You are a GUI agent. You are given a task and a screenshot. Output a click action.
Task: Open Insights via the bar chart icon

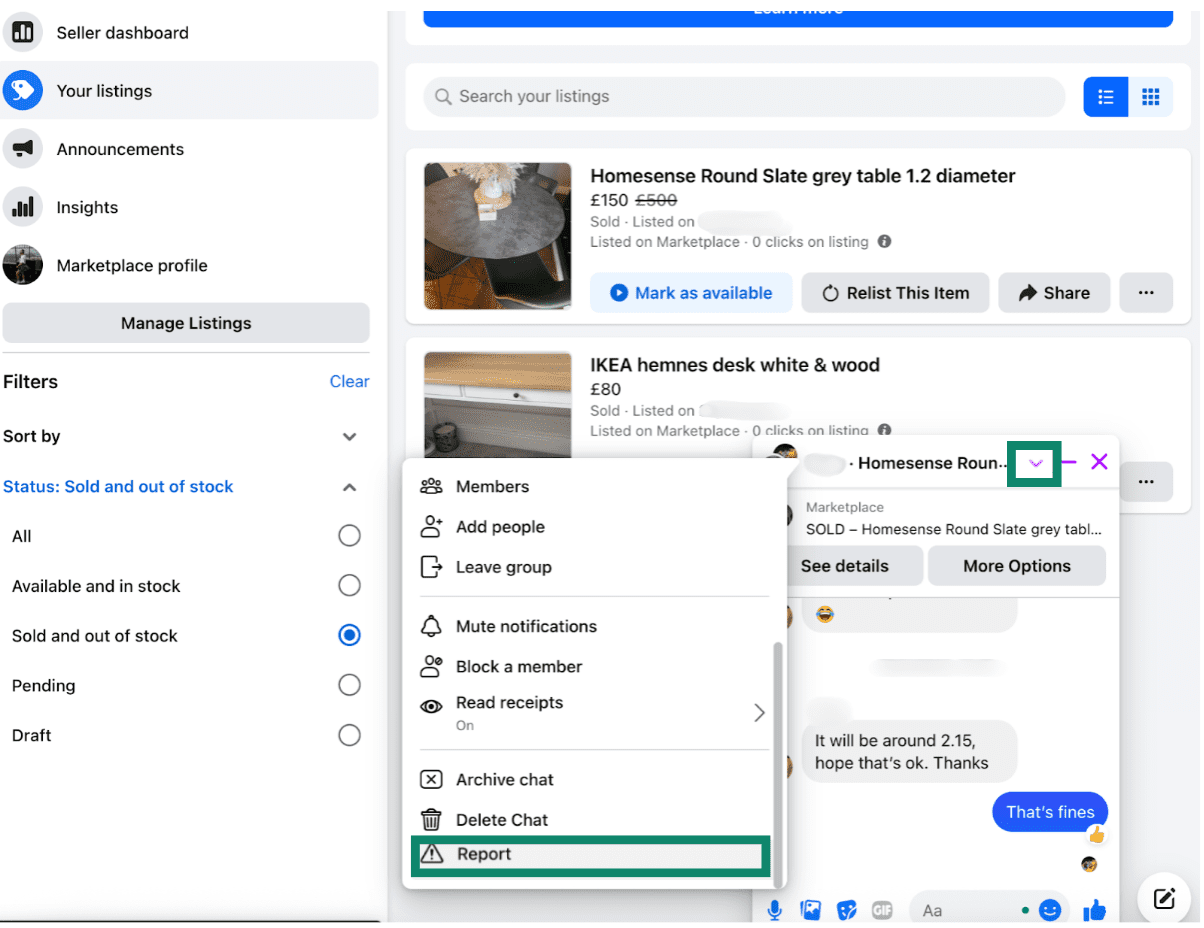pos(23,207)
